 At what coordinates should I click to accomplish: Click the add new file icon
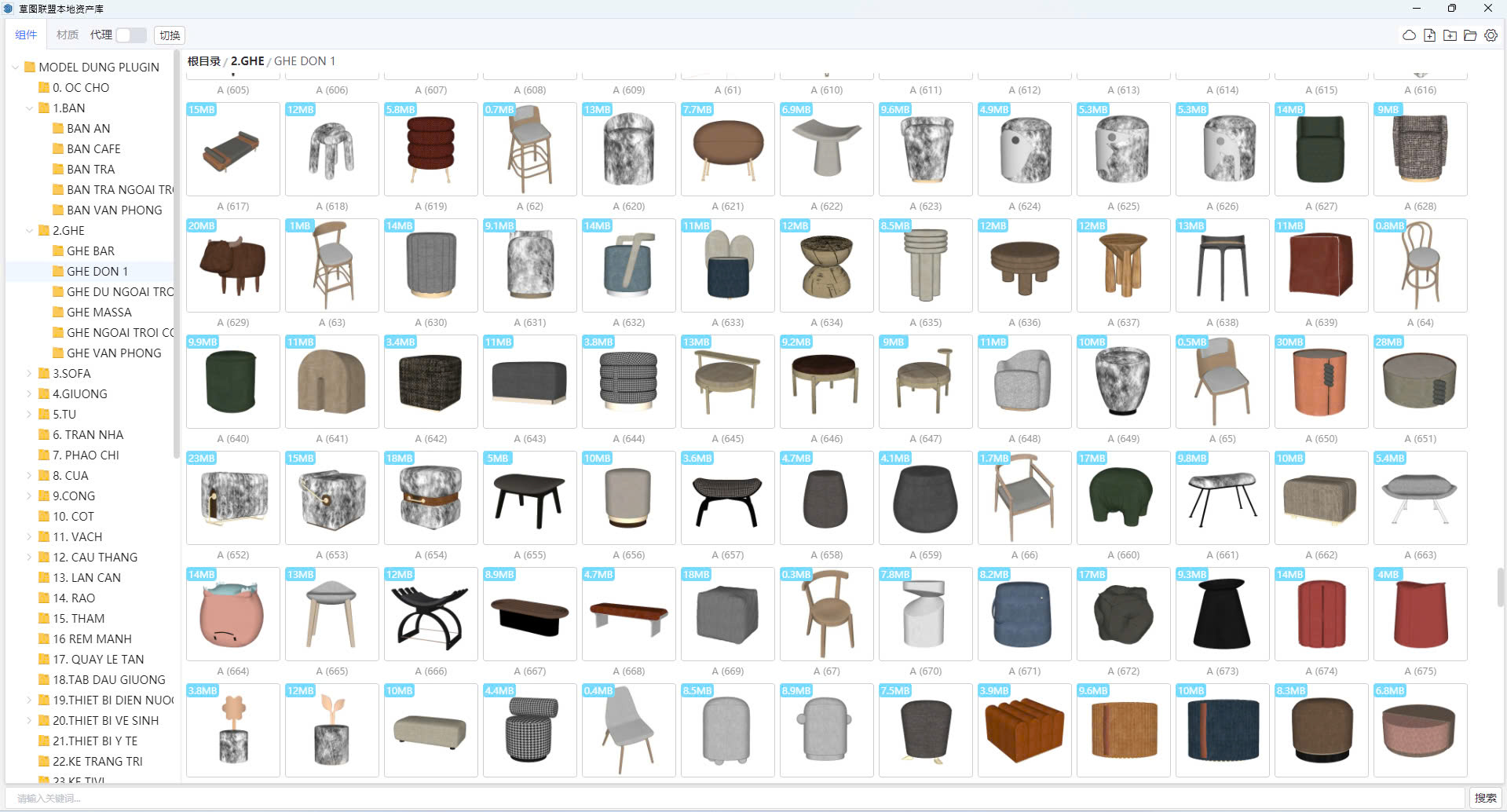point(1429,35)
